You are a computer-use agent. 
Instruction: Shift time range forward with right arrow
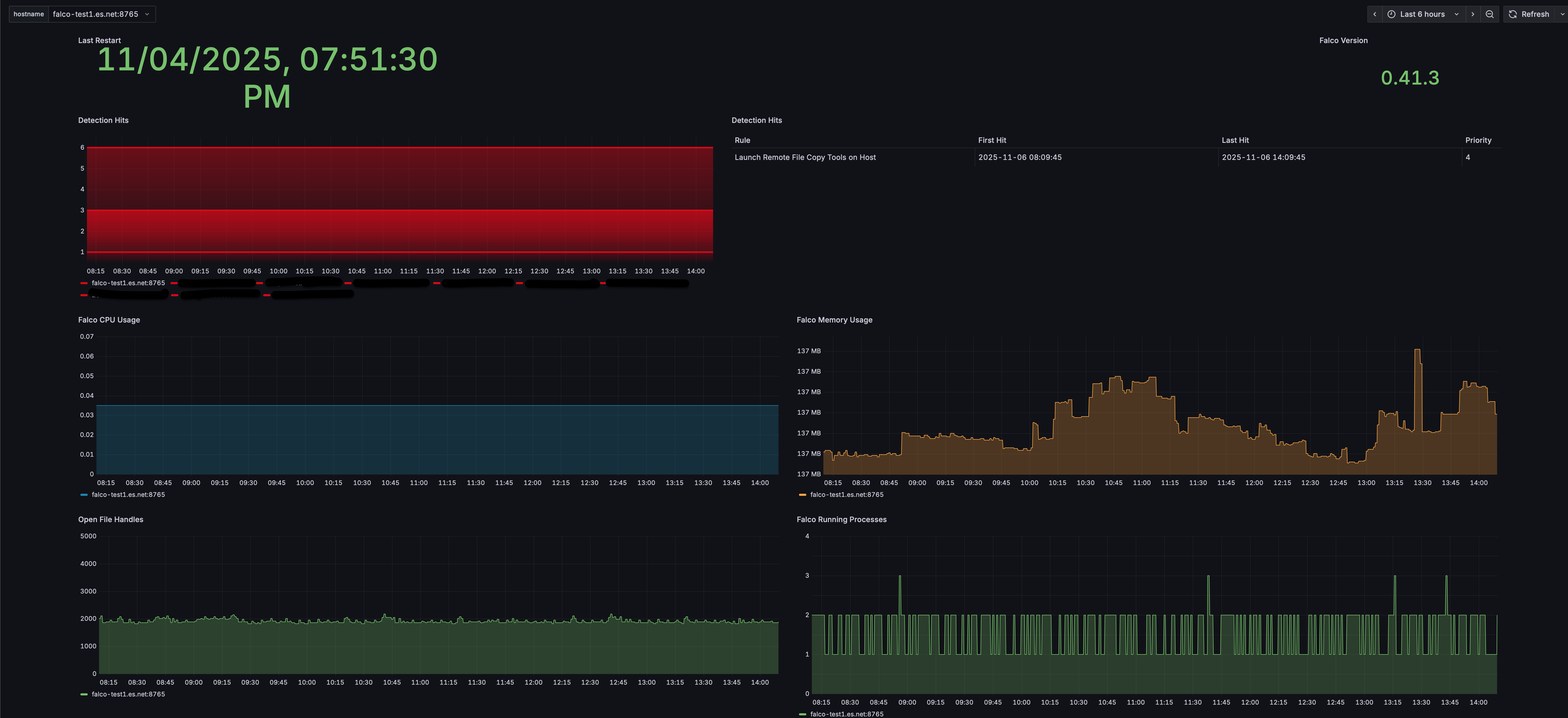1472,14
